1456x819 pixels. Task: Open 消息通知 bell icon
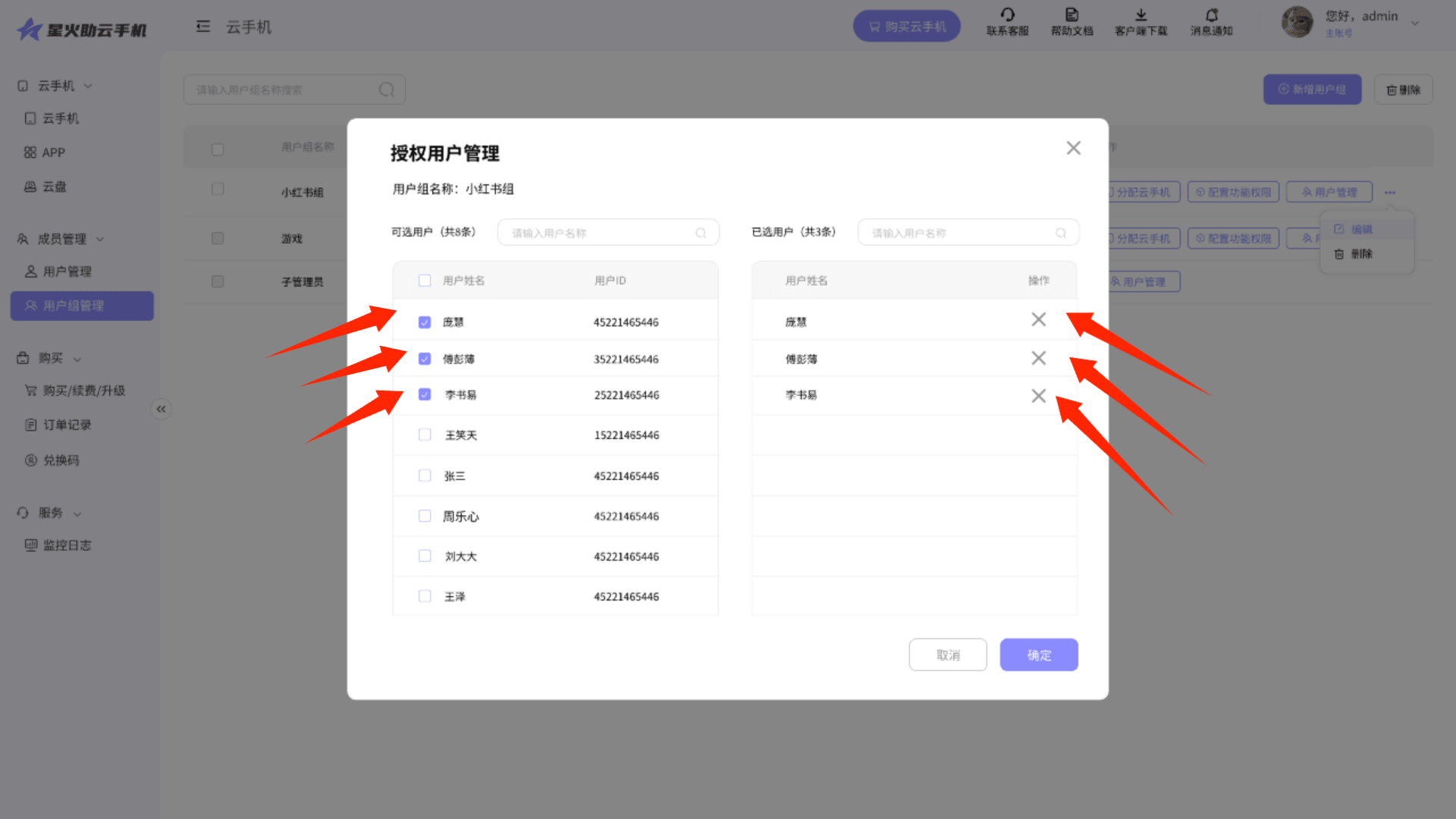click(x=1211, y=15)
